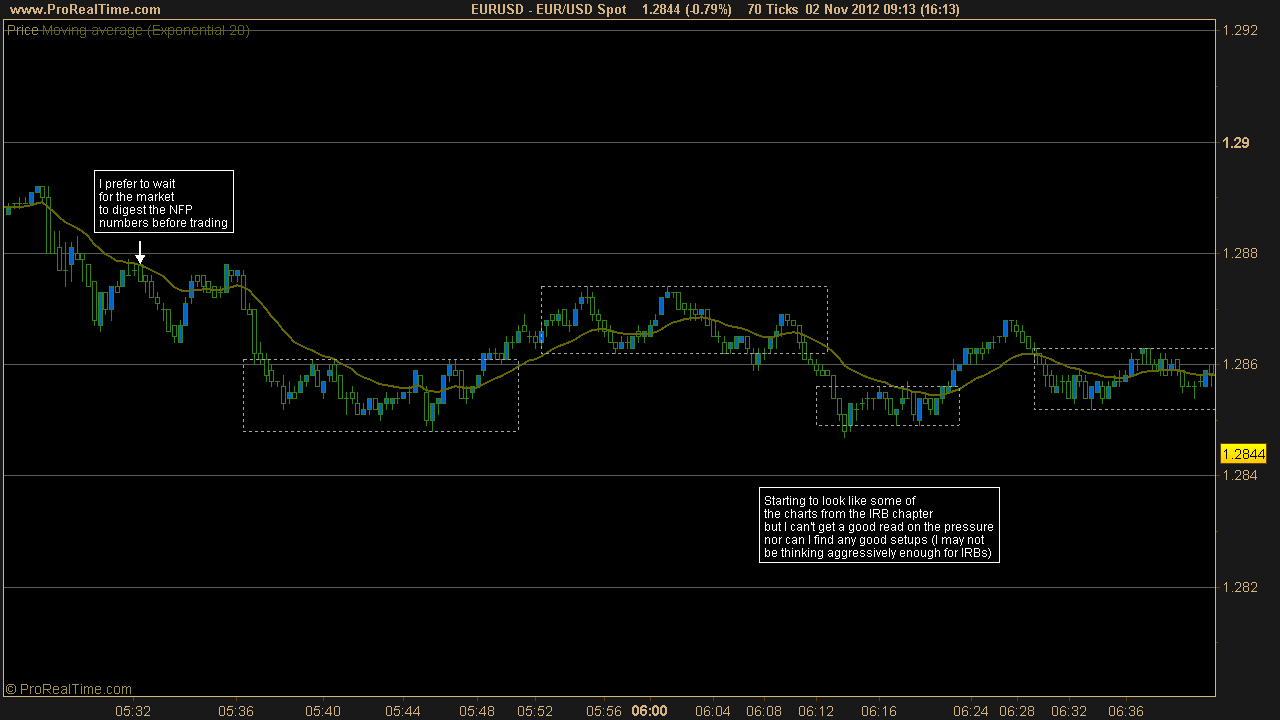Click the 05:56 time axis label

click(604, 711)
